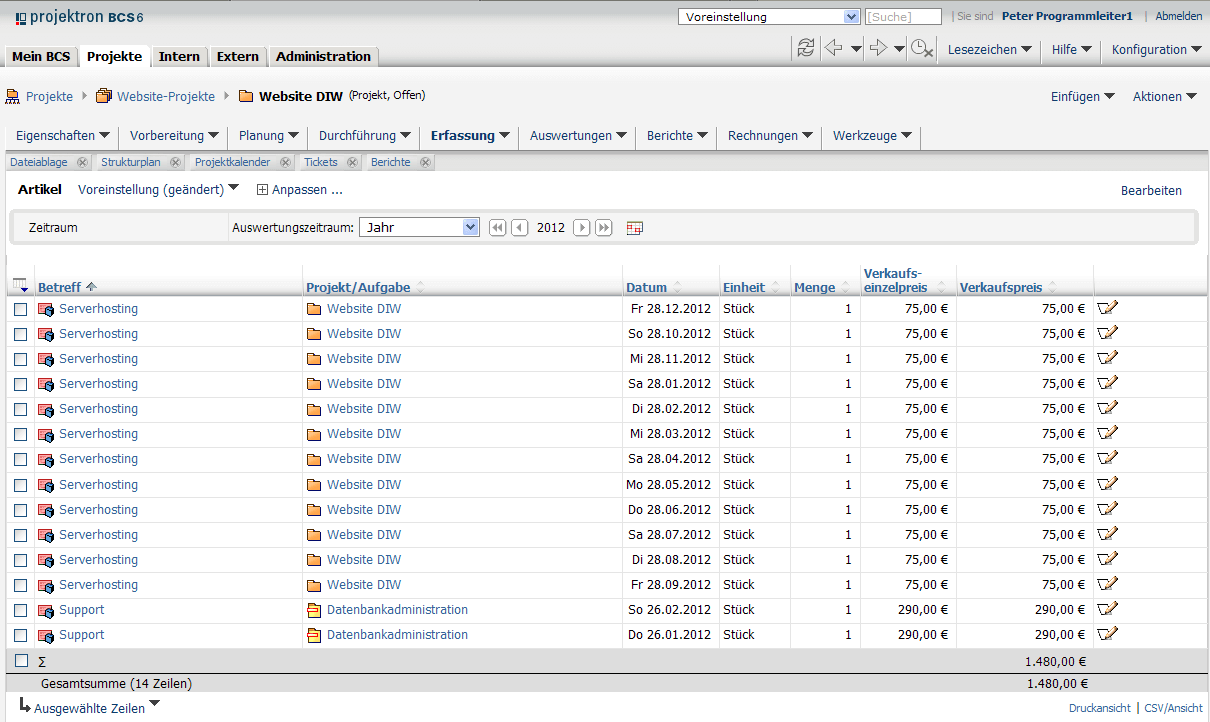This screenshot has height=722, width=1210.
Task: Sort table by Betreff column header
Action: 59,287
